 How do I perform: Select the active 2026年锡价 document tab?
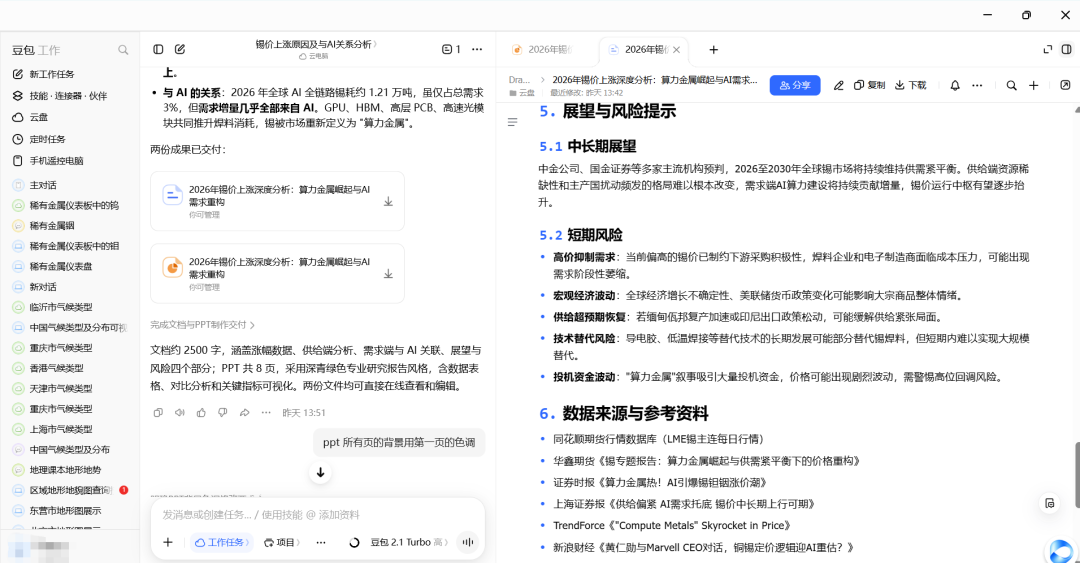641,50
